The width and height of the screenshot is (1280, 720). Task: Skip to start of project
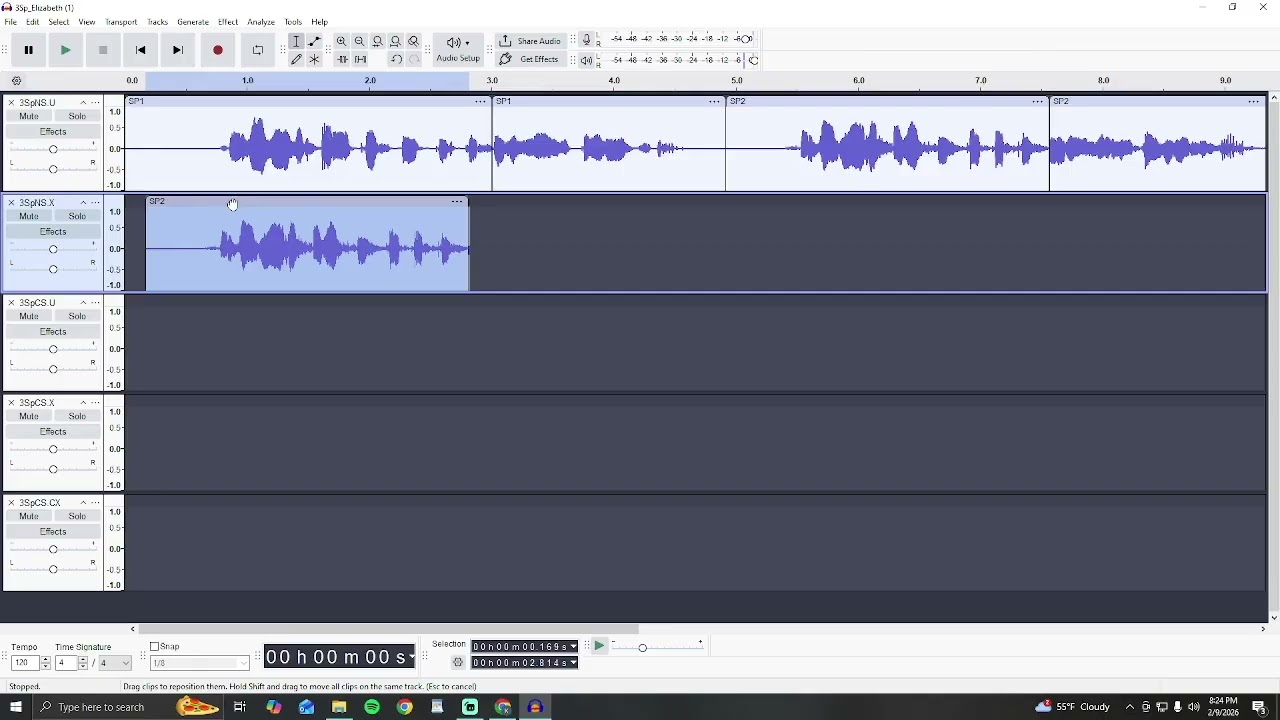point(141,50)
